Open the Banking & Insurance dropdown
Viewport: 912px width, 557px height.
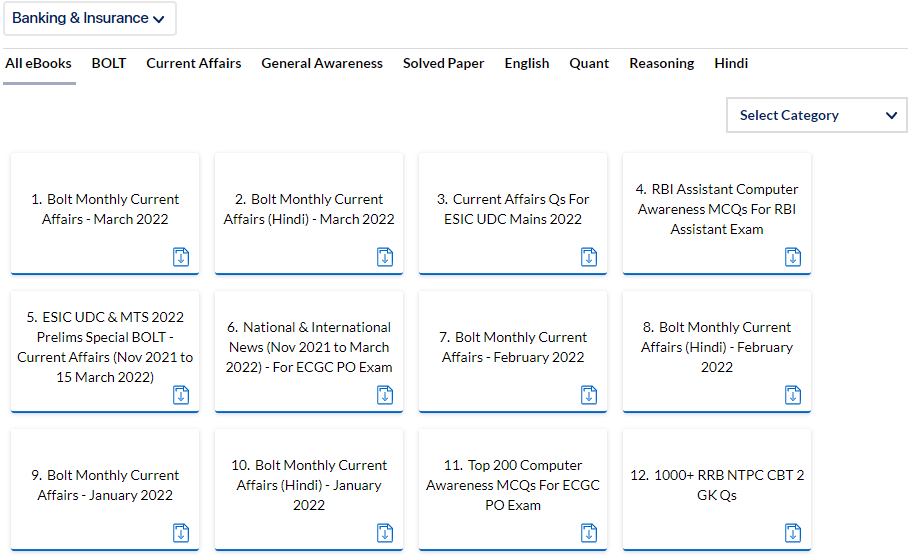[90, 19]
